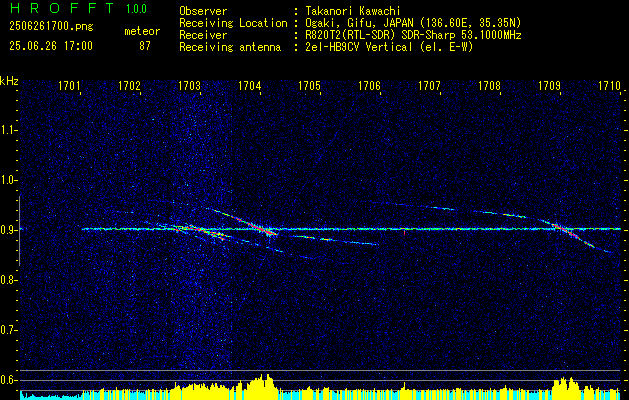Click the 1704 time marker
The image size is (629, 400).
point(250,85)
